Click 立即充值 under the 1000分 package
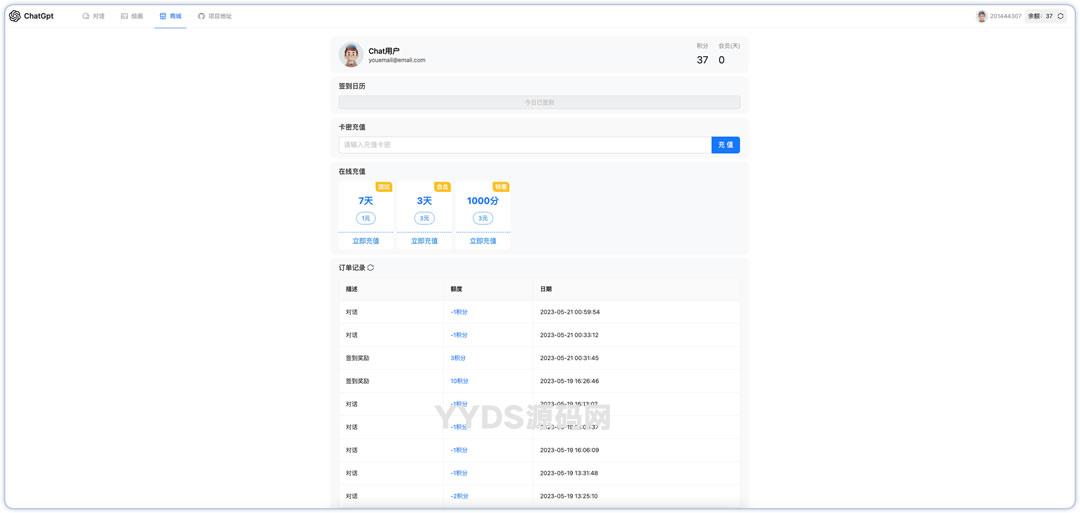The height and width of the screenshot is (513, 1080). (x=483, y=241)
